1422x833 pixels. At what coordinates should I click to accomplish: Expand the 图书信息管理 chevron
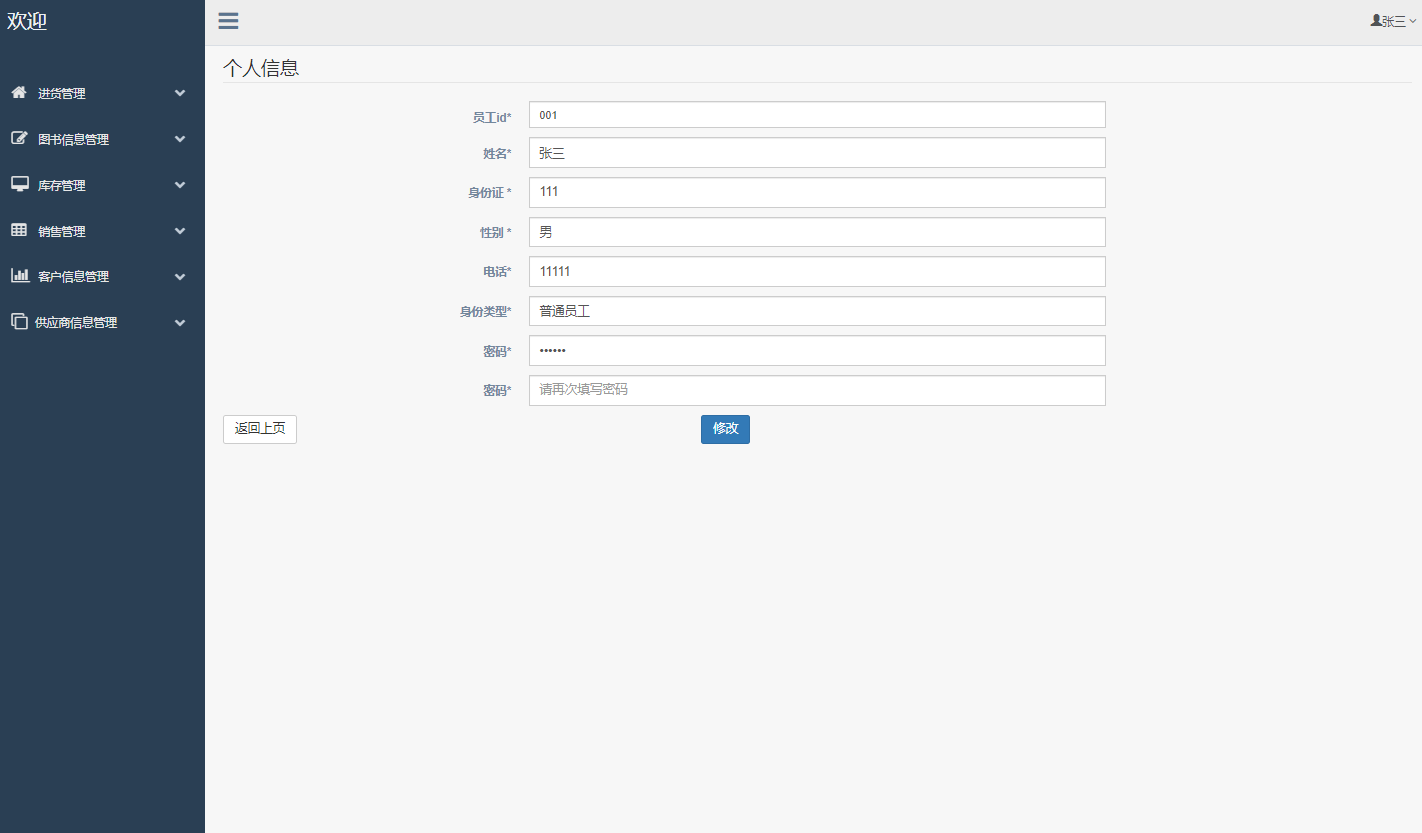click(180, 139)
